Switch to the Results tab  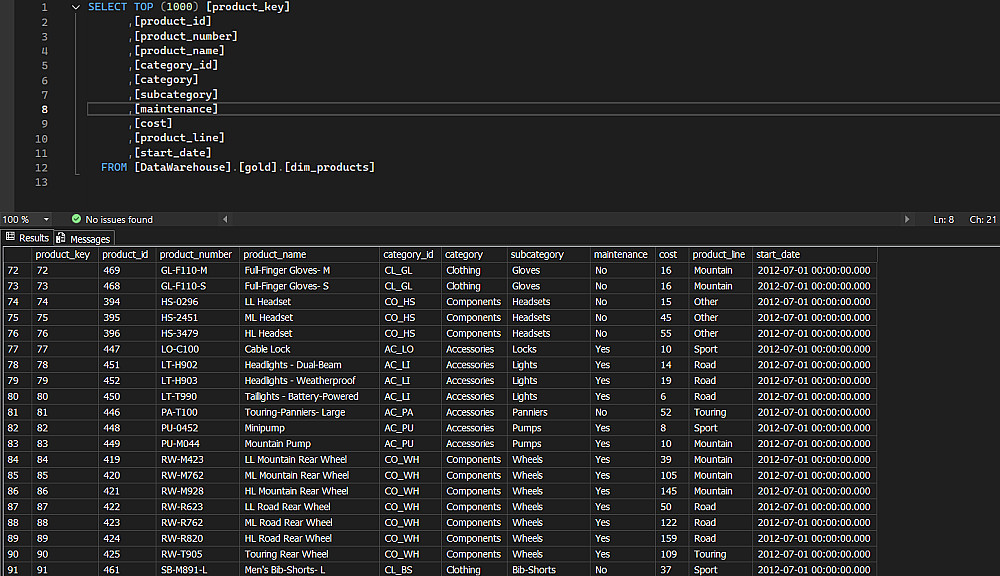pos(33,238)
